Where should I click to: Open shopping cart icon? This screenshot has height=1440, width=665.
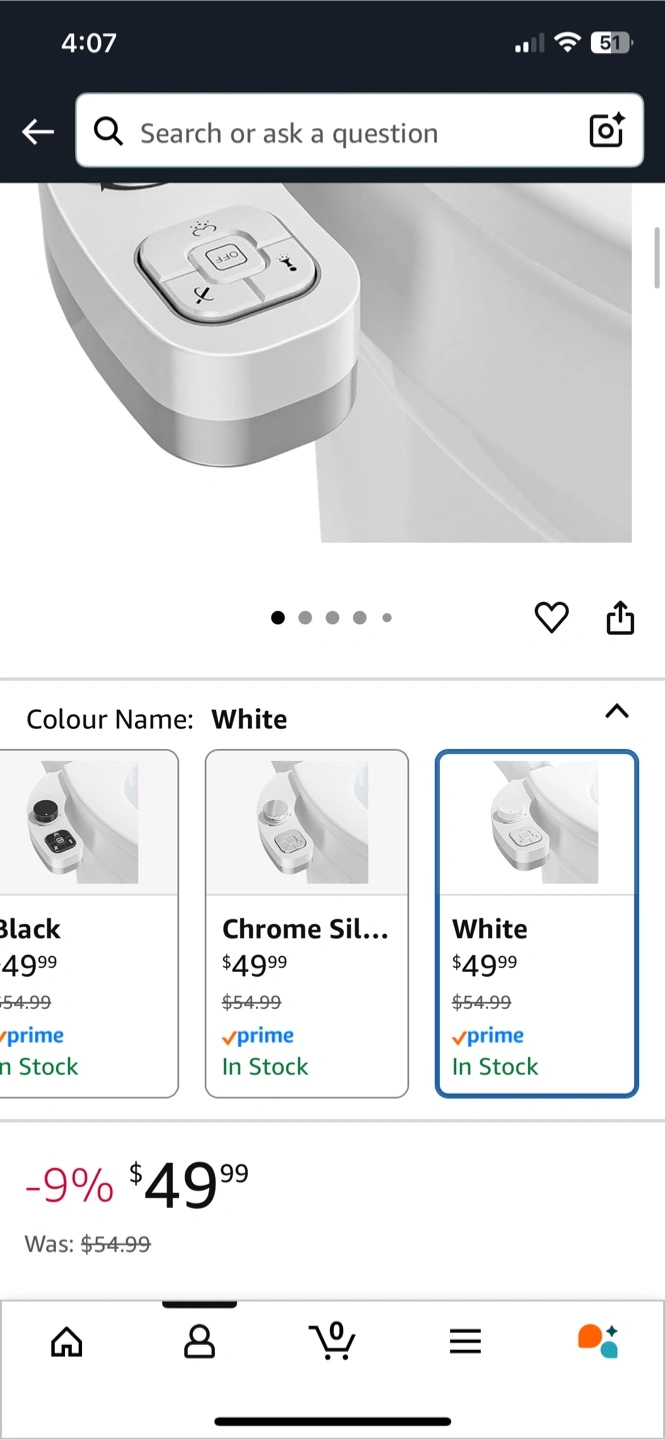click(332, 1340)
